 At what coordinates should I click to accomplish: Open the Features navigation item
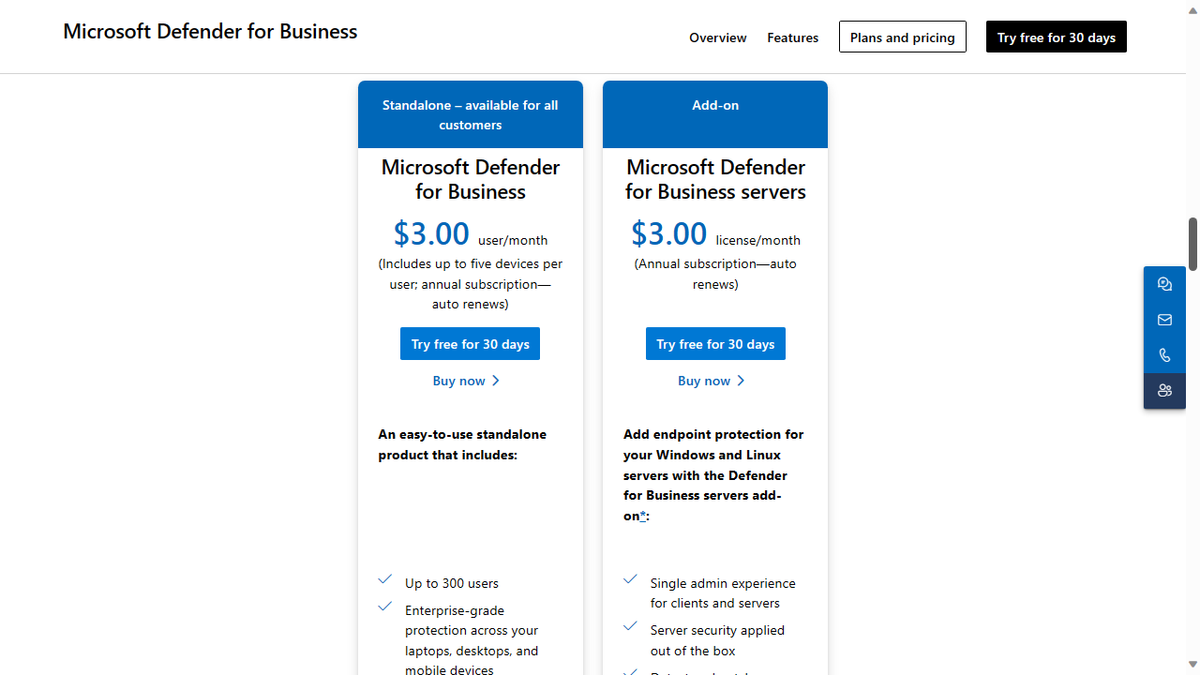[793, 37]
